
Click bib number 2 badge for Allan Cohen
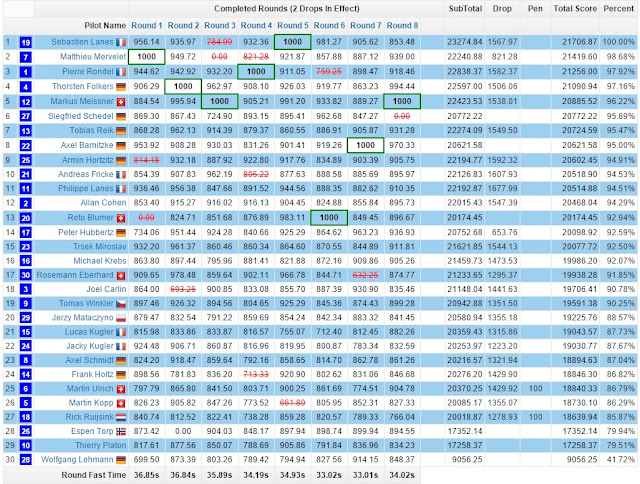pos(26,203)
